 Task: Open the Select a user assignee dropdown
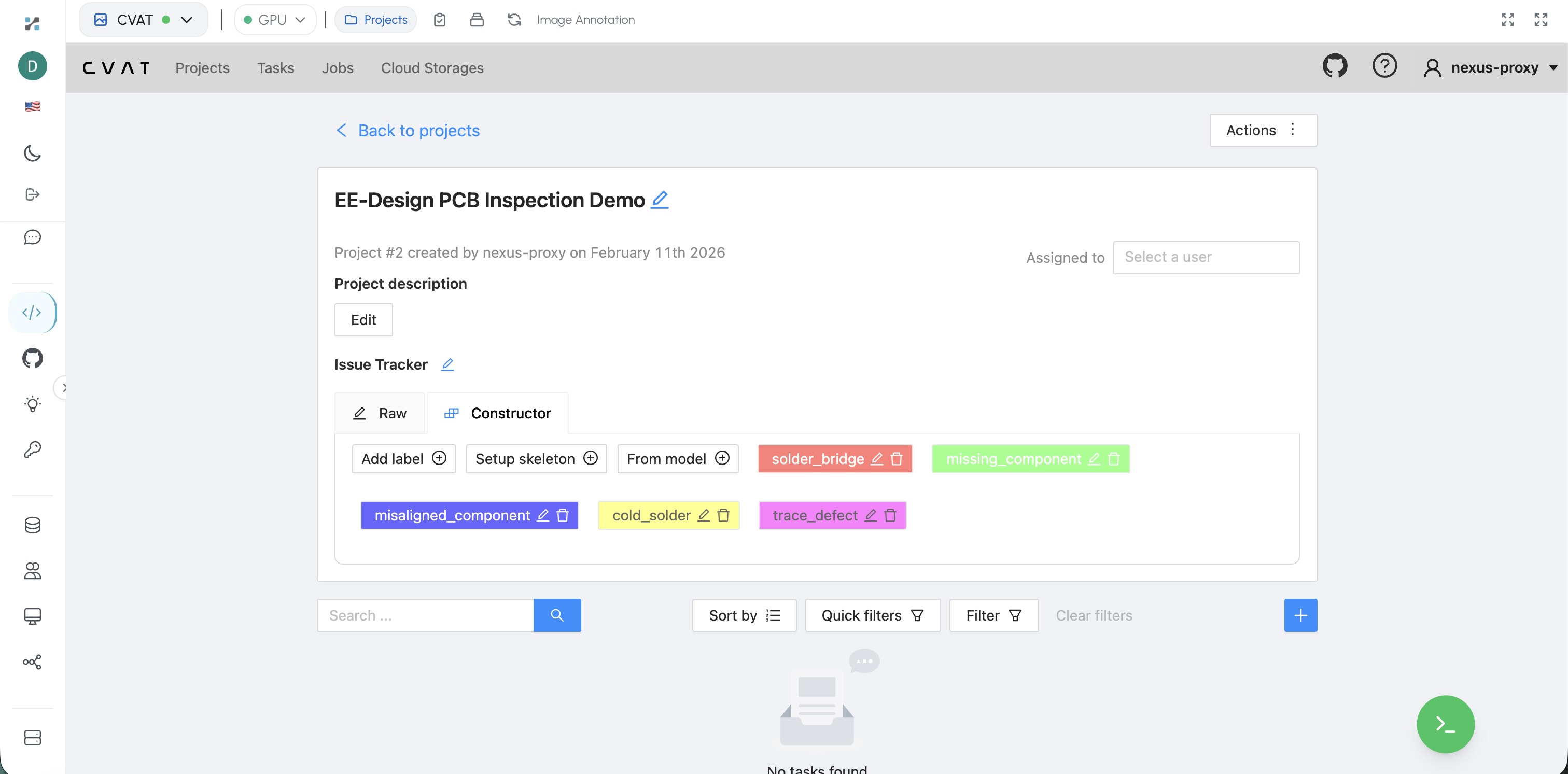[1205, 257]
